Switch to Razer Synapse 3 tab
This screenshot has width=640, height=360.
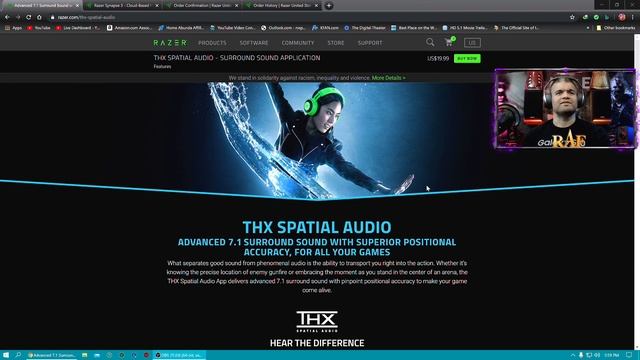122,6
